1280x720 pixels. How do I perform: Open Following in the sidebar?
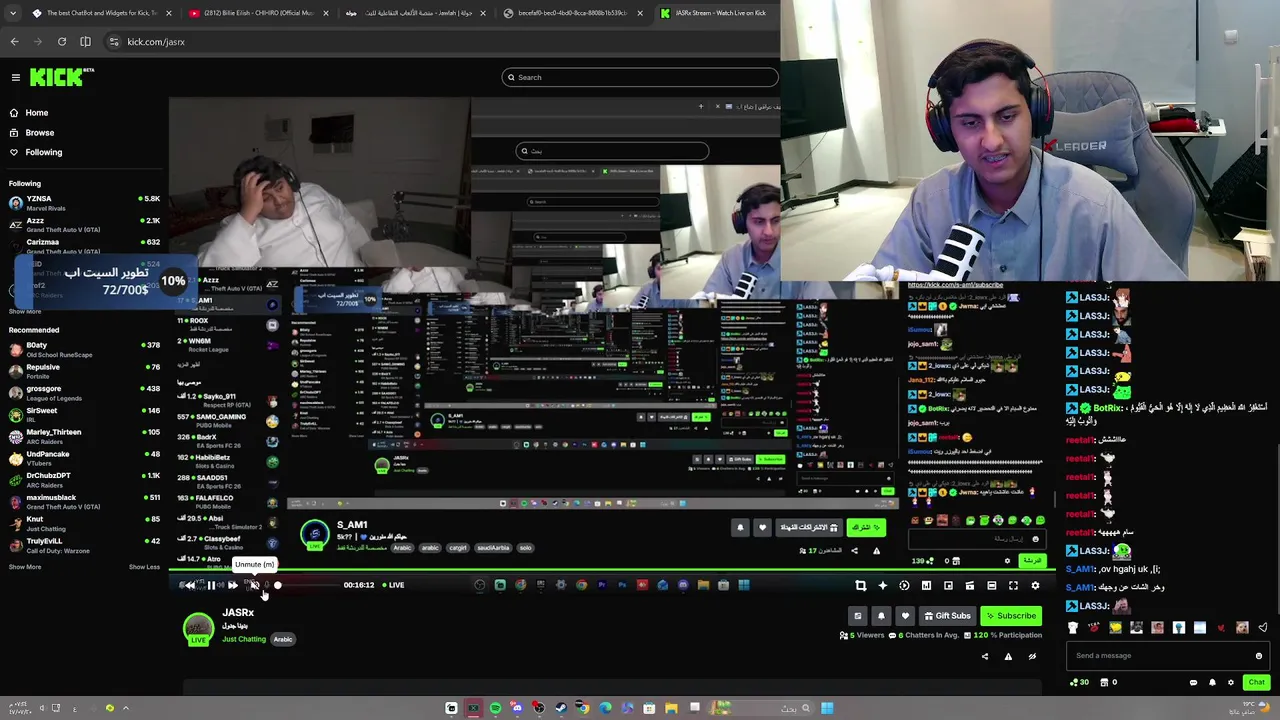click(x=44, y=152)
